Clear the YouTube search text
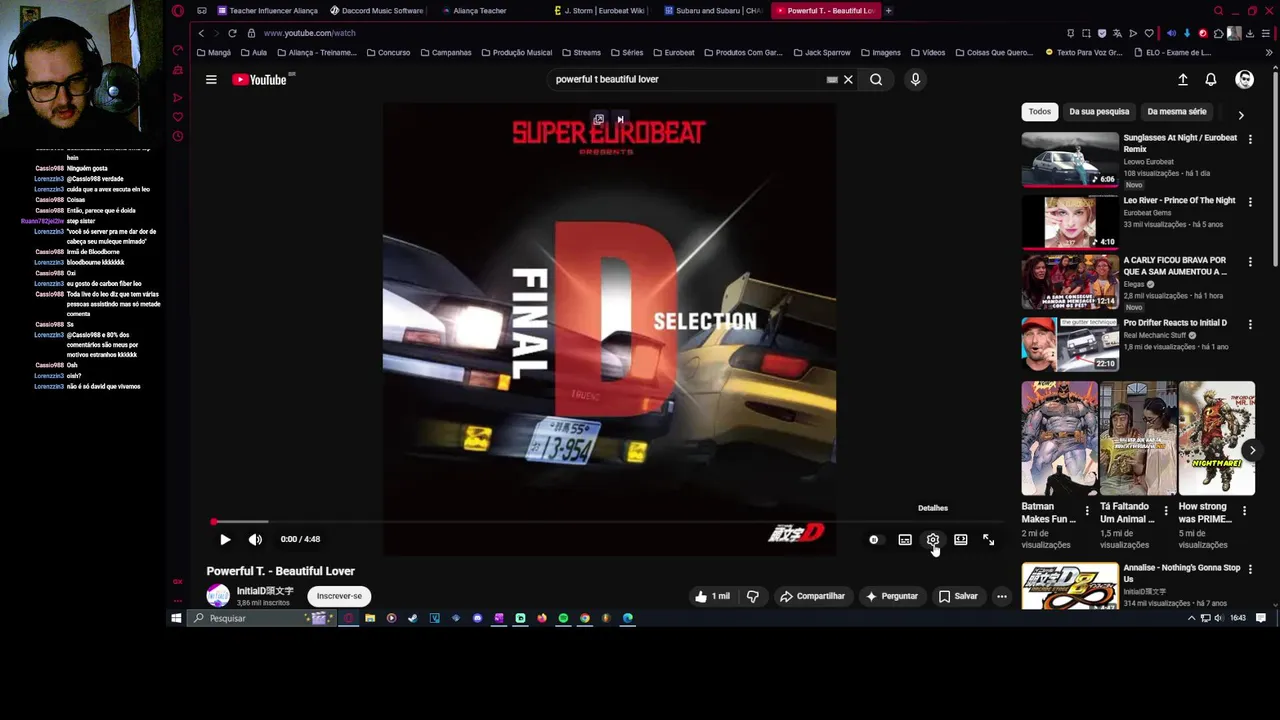This screenshot has width=1280, height=720. pyautogui.click(x=848, y=79)
